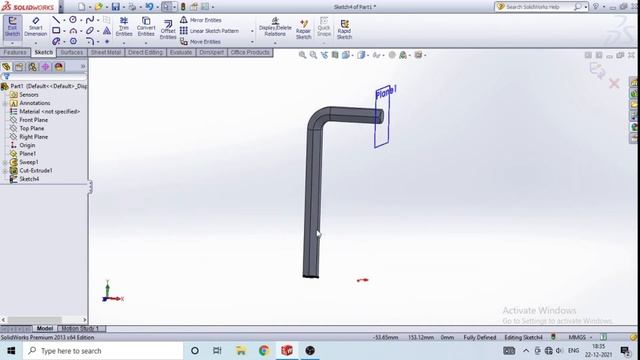Open dropdown arrow beside Line tool
Screen dimensions: 640x360
click(x=64, y=20)
